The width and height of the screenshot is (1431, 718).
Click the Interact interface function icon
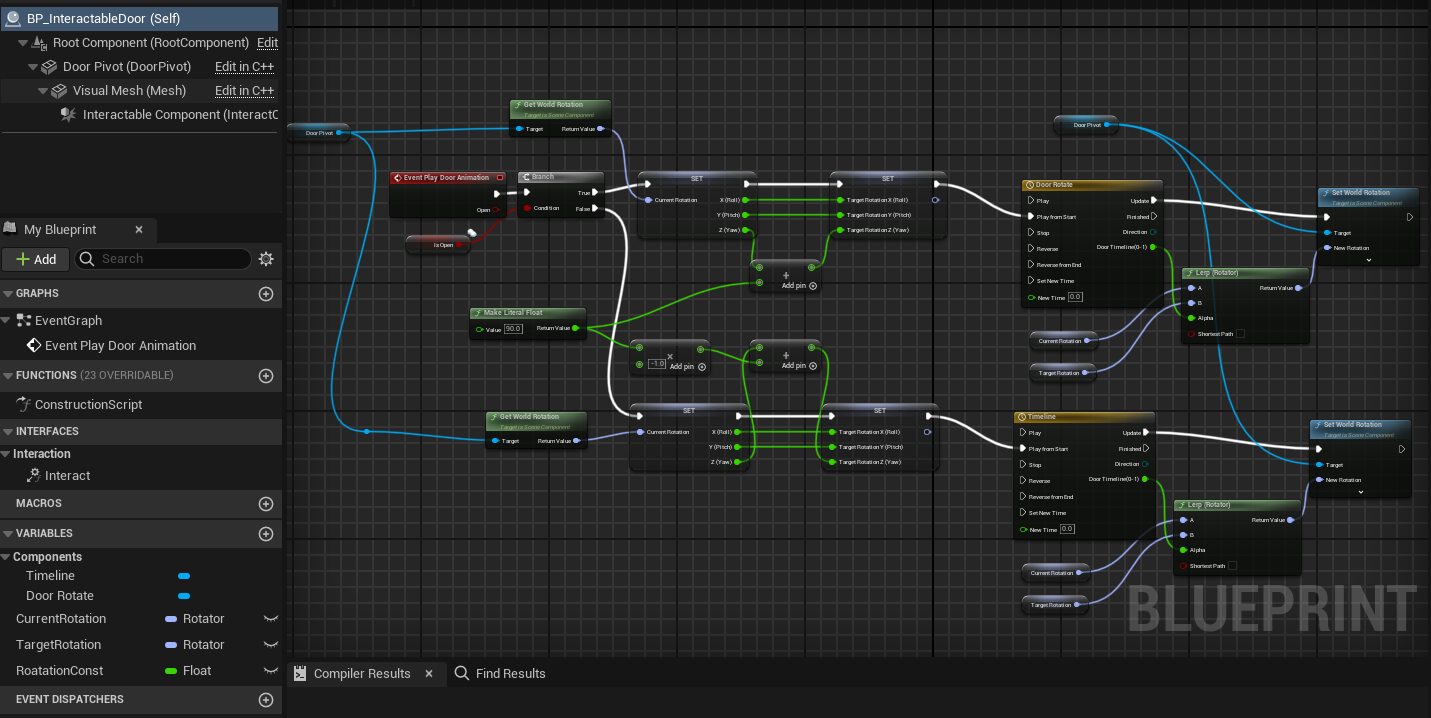pyautogui.click(x=33, y=476)
